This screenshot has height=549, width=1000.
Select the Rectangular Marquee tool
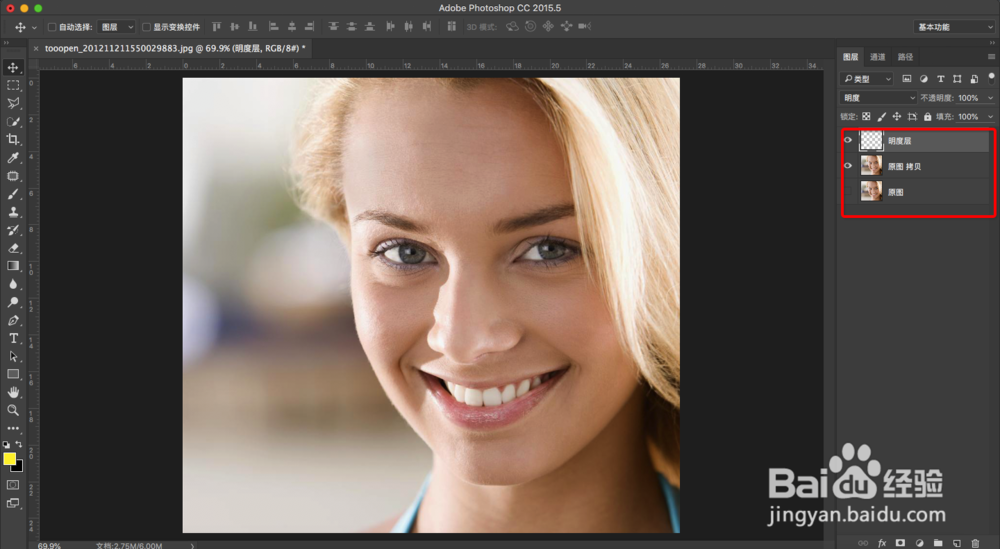[x=13, y=85]
